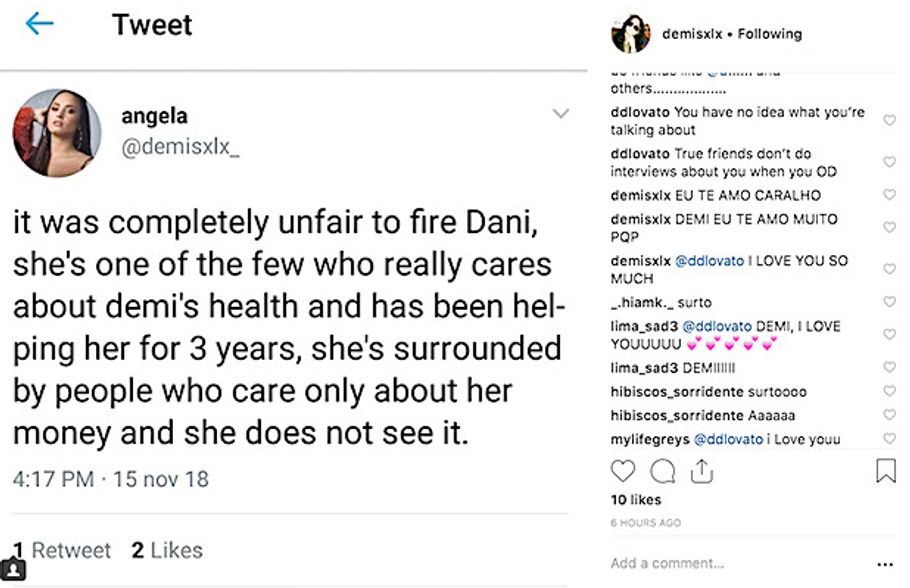Screen dimensions: 910x588
Task: Like the mylifegreys comment
Action: point(889,439)
